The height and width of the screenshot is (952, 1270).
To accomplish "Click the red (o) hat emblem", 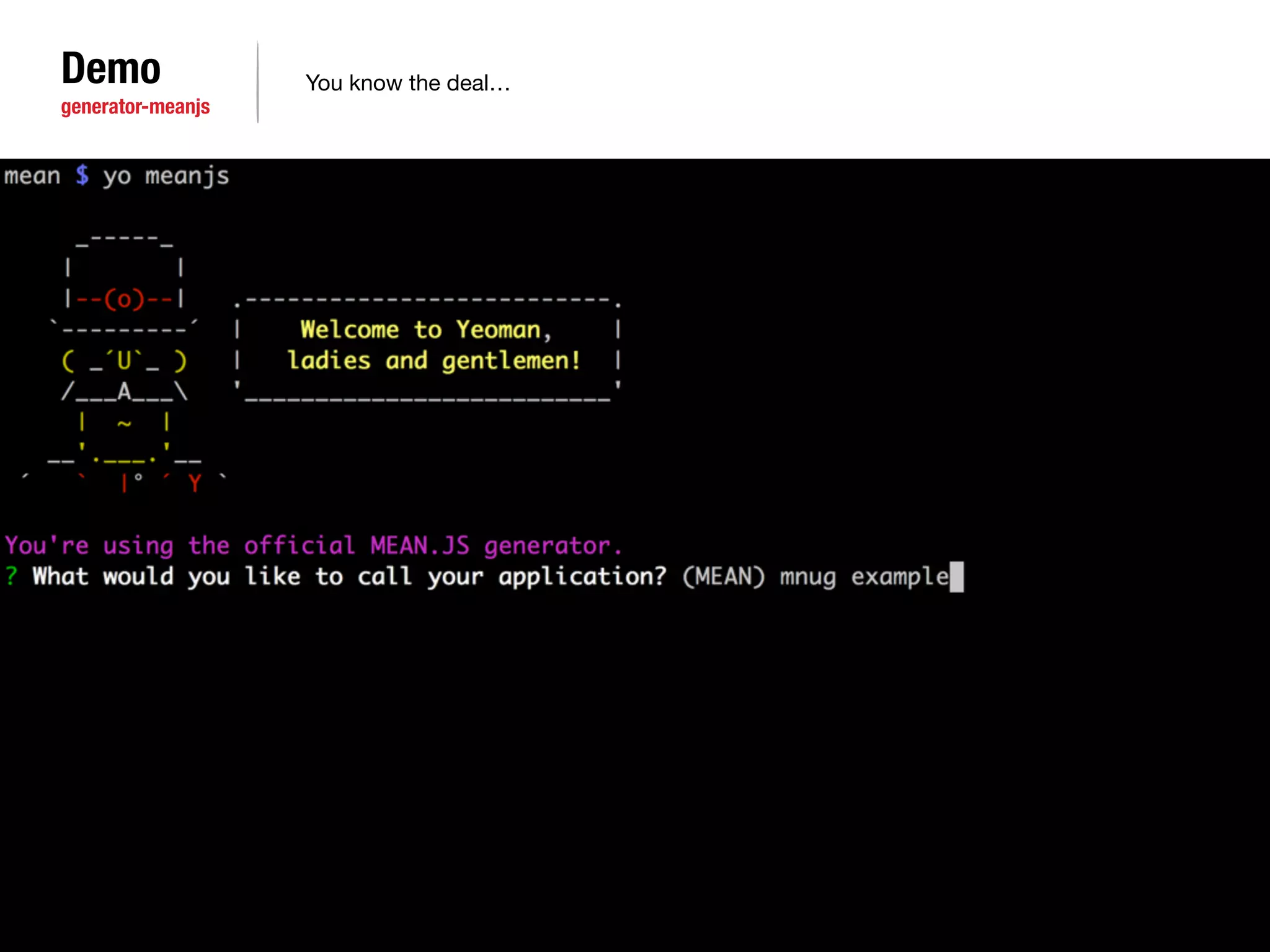I will point(124,299).
